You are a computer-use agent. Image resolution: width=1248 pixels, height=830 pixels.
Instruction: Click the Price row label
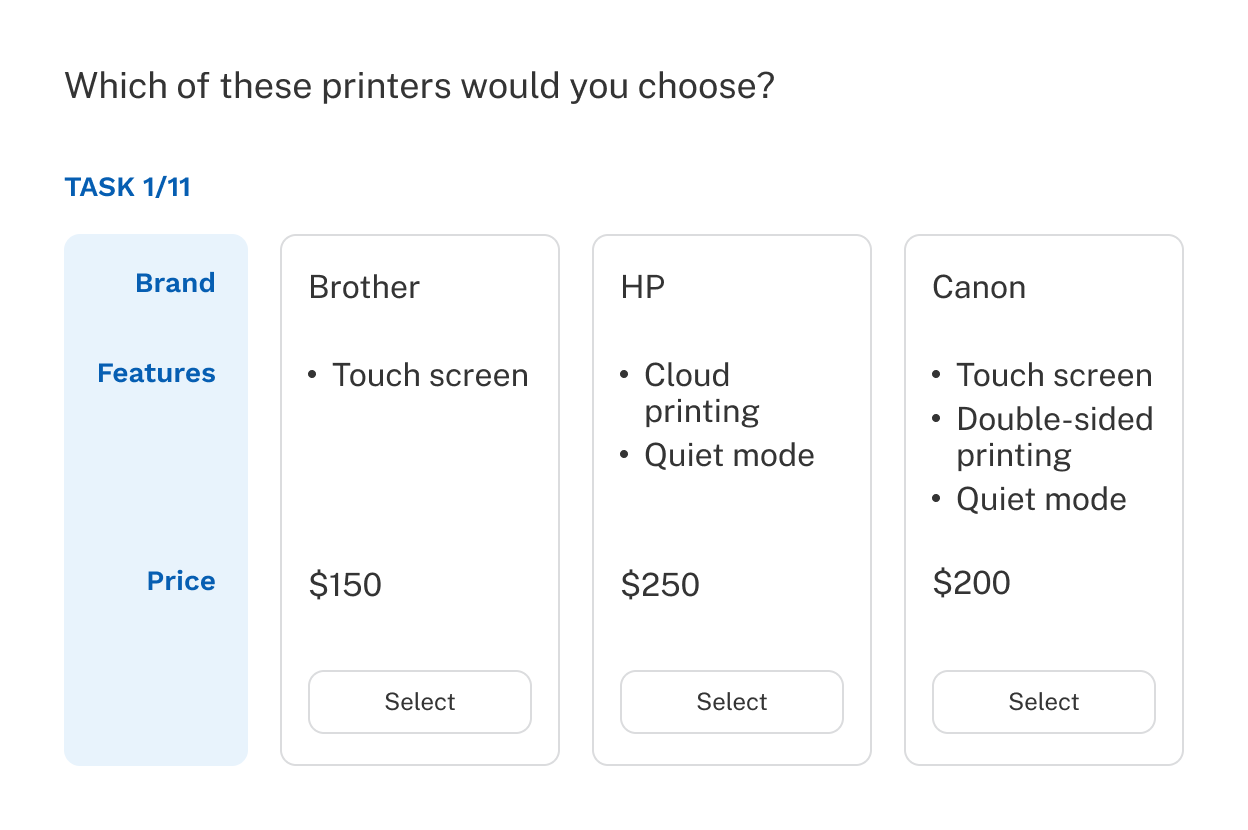[x=181, y=581]
